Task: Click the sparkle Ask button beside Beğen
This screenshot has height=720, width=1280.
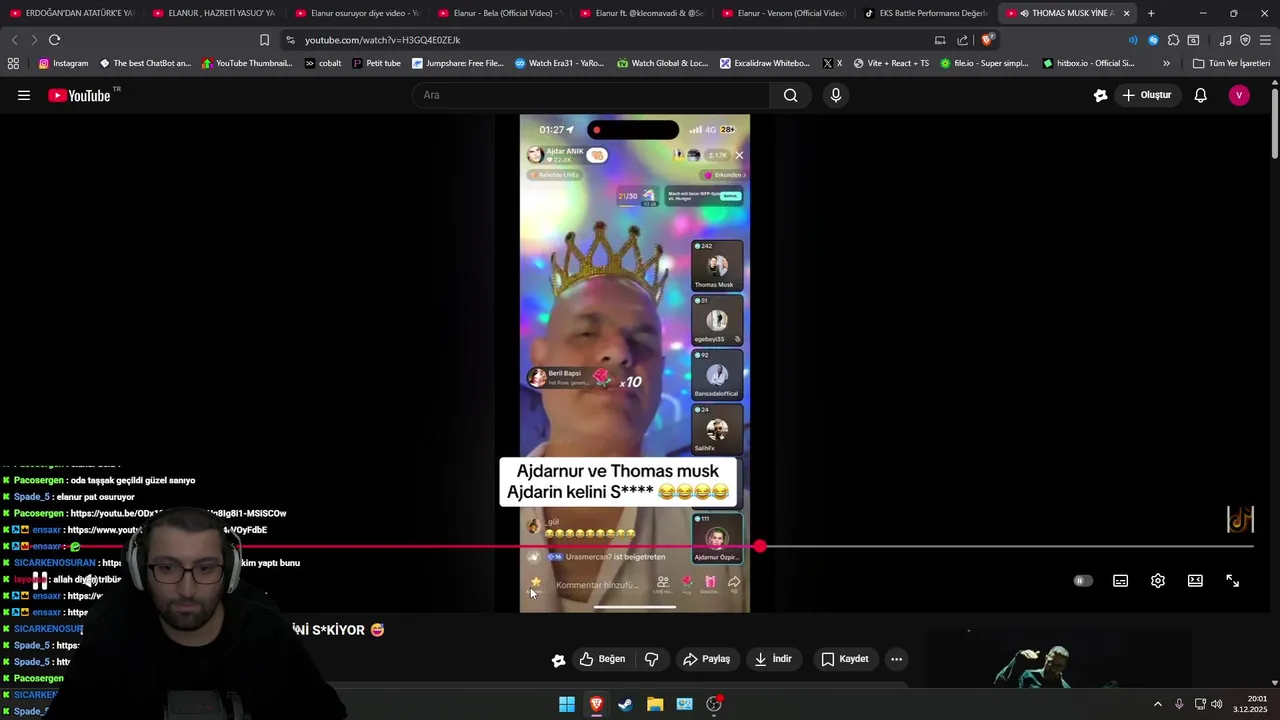Action: (558, 659)
